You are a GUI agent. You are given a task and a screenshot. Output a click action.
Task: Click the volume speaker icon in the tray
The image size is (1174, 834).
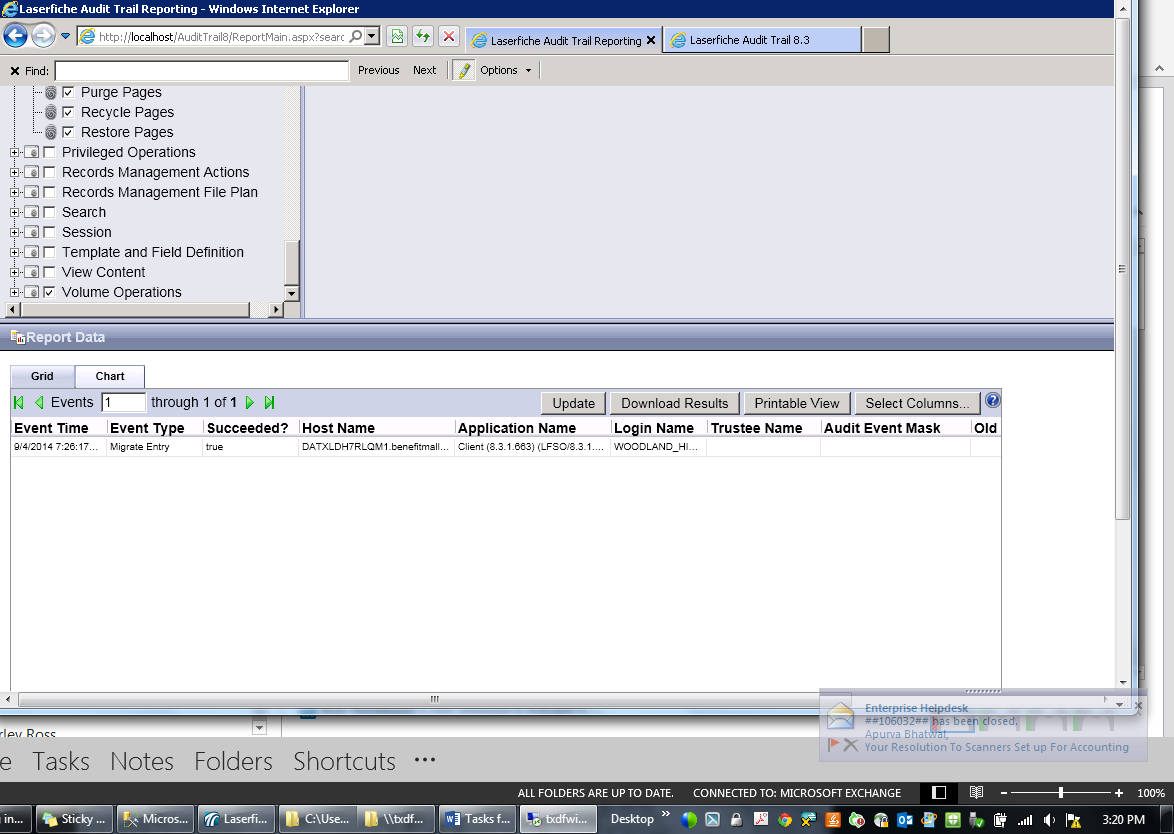tap(1050, 820)
